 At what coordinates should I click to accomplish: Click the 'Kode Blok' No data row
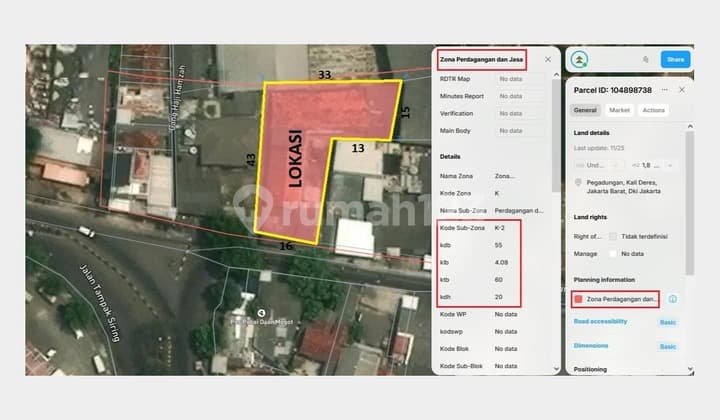pyautogui.click(x=478, y=349)
